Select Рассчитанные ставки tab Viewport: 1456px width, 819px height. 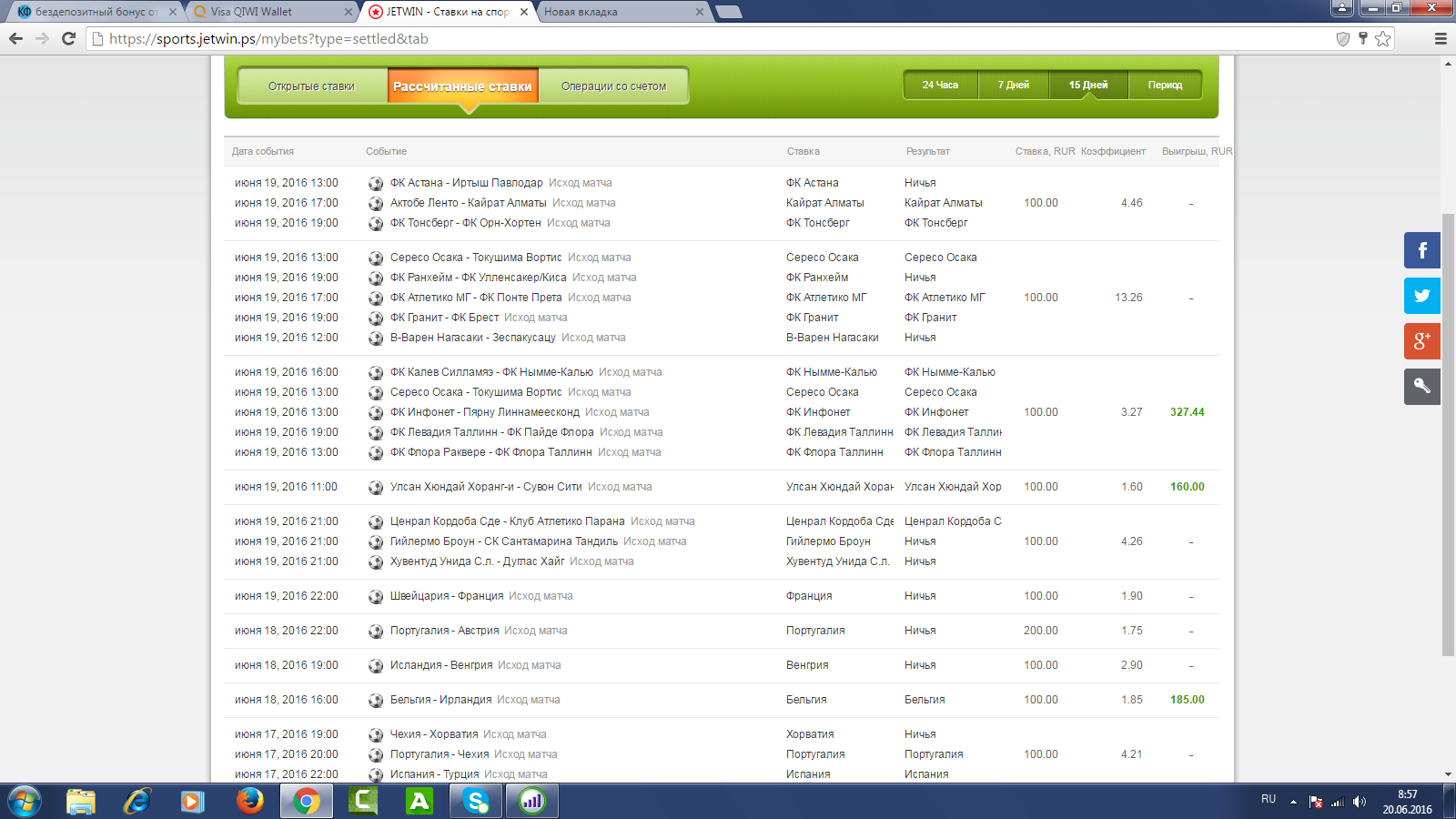462,86
